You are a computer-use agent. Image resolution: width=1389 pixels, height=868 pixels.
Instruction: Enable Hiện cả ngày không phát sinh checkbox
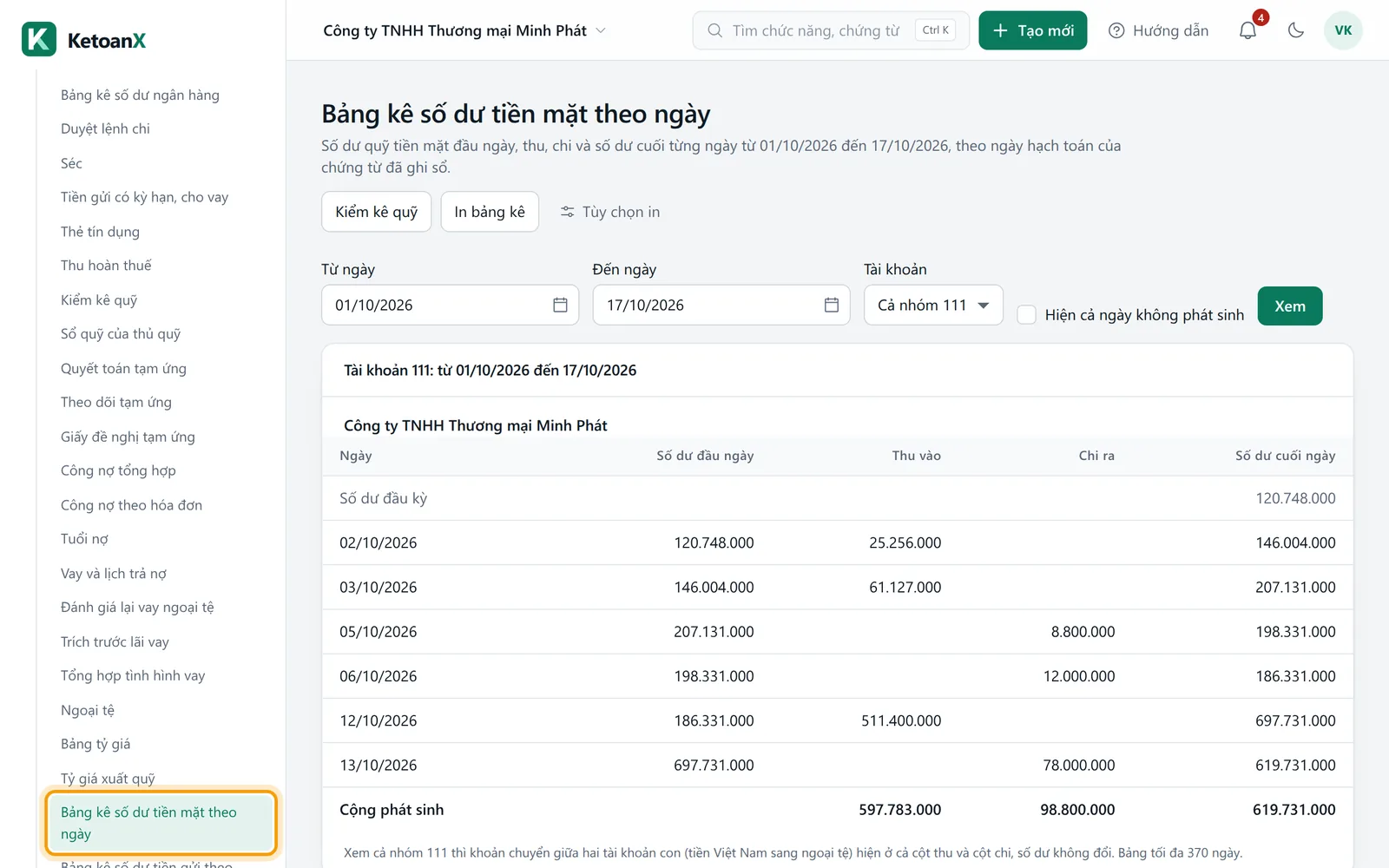click(1026, 314)
